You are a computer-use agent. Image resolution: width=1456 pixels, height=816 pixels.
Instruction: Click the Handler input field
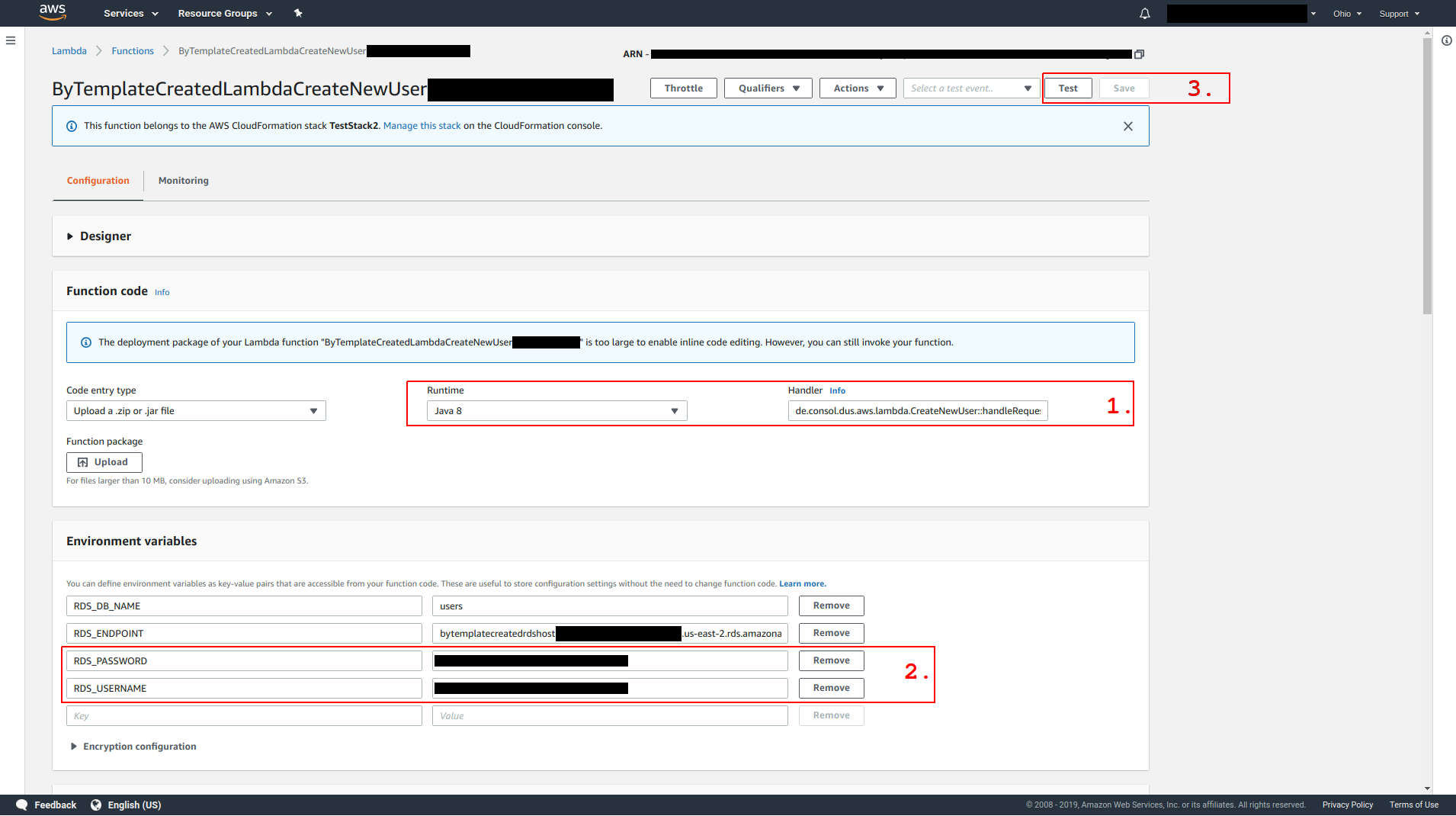917,411
